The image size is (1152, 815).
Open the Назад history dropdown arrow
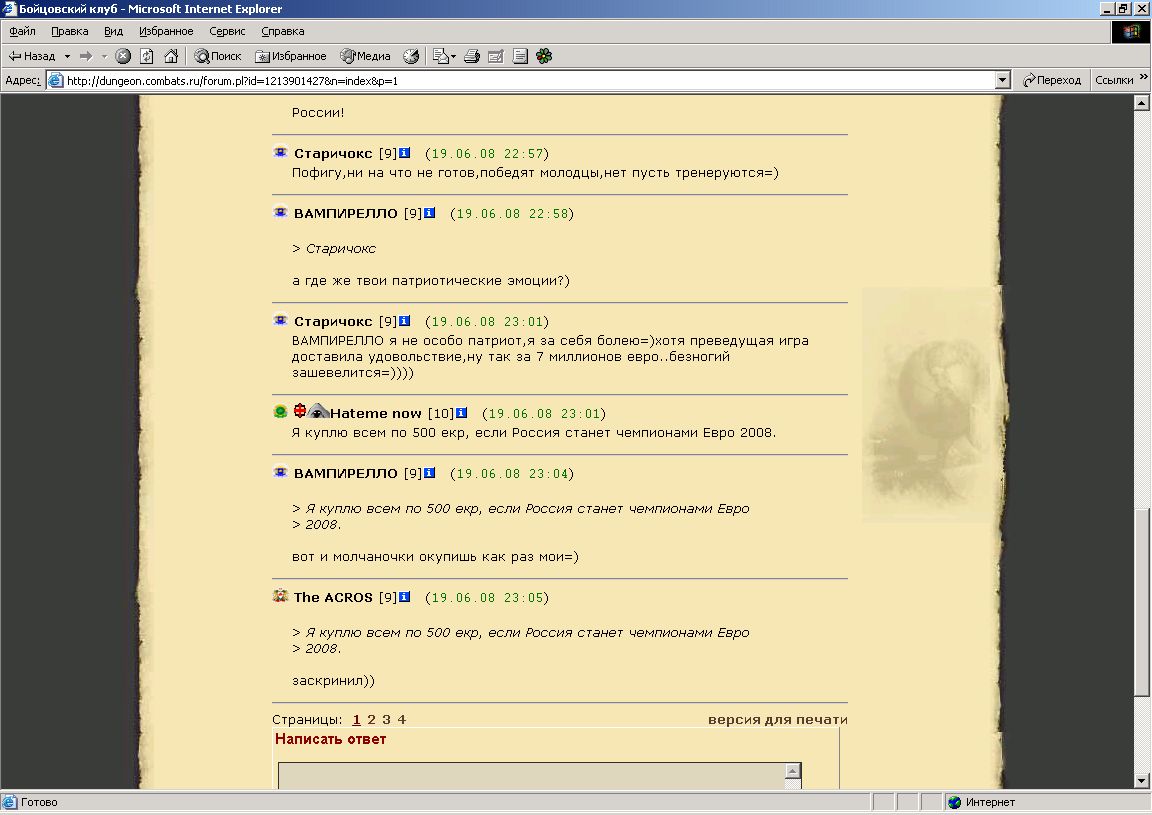[x=67, y=56]
